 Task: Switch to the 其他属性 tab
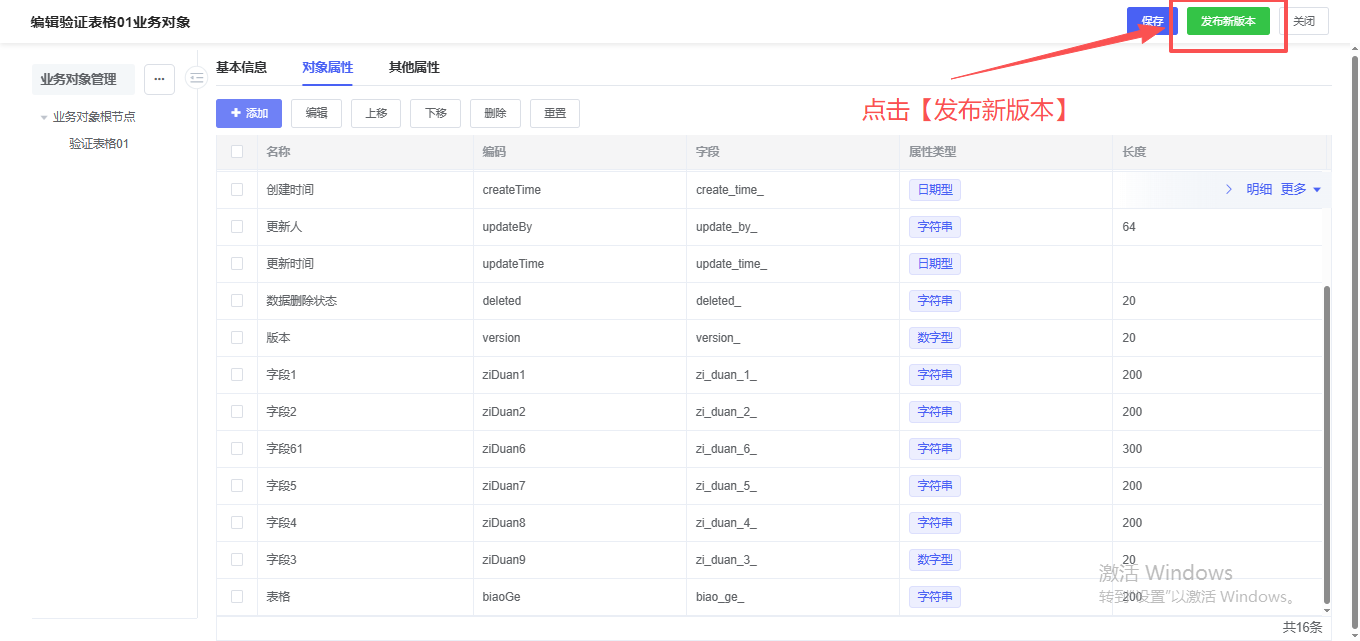(414, 68)
